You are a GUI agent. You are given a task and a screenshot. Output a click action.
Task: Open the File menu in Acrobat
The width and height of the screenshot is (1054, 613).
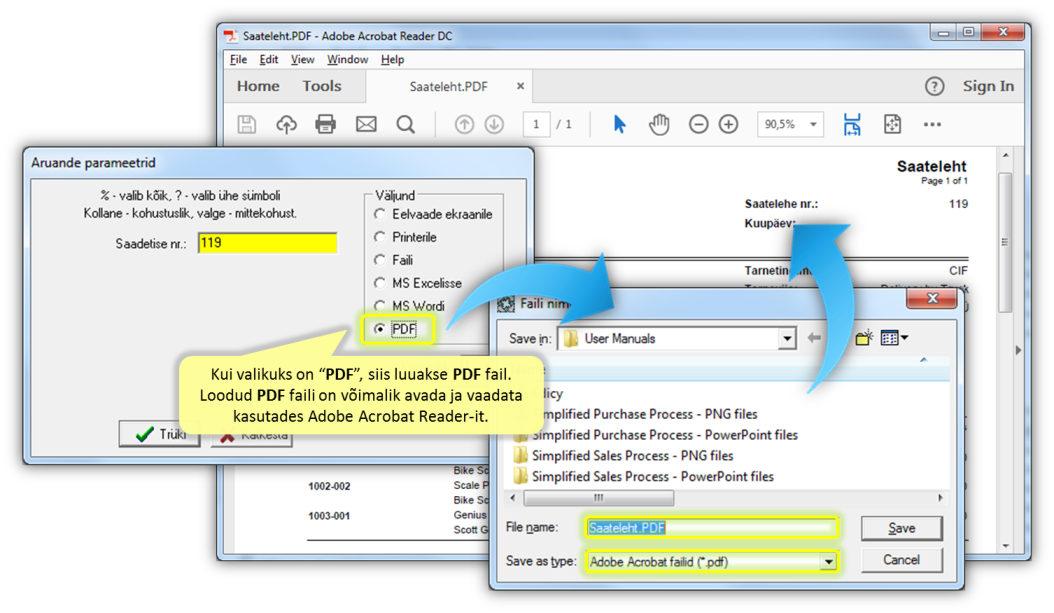pos(238,60)
